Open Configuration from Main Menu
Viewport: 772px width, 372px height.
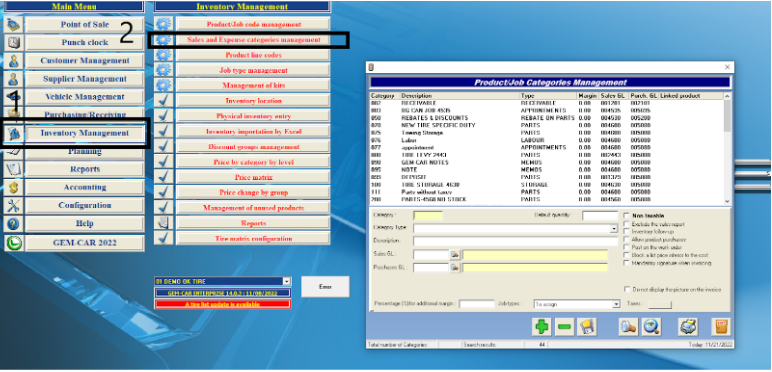(x=85, y=206)
